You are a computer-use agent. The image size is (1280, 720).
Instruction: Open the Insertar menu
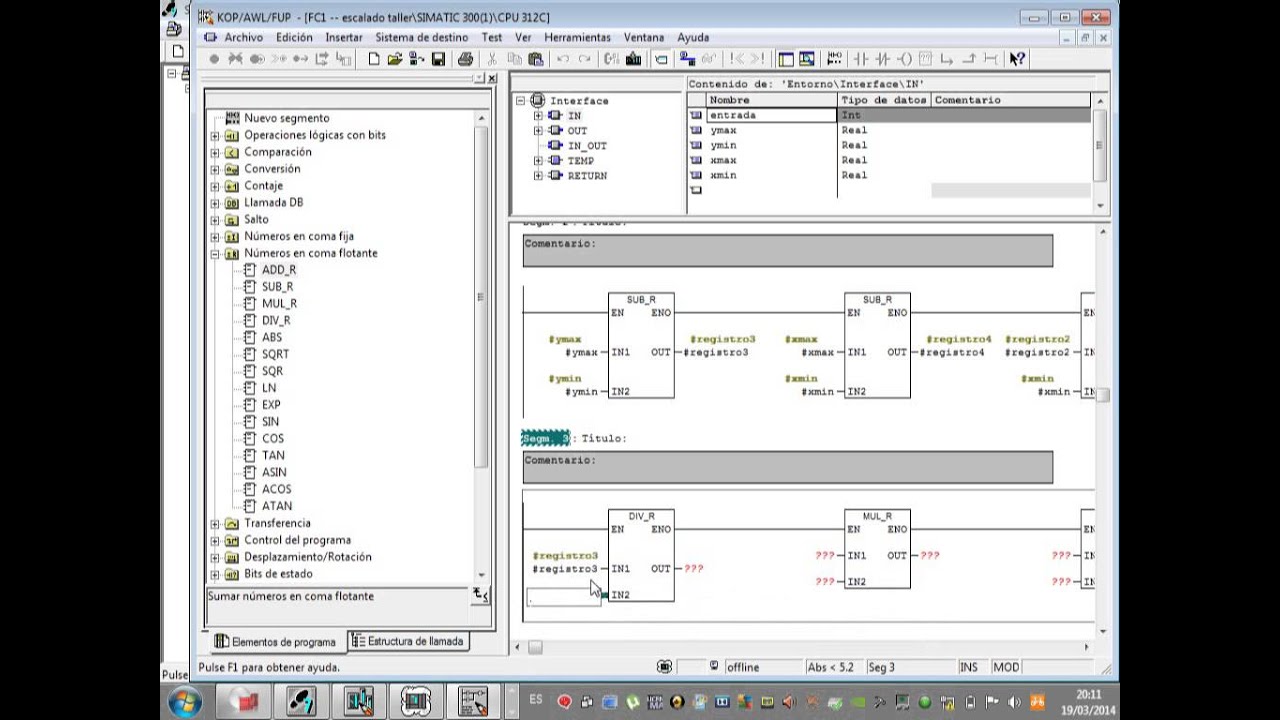pos(344,37)
